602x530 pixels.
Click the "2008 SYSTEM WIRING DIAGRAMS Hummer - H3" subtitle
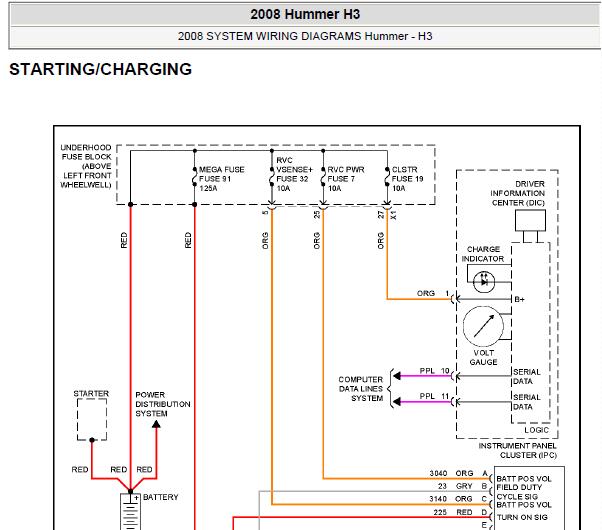(305, 36)
